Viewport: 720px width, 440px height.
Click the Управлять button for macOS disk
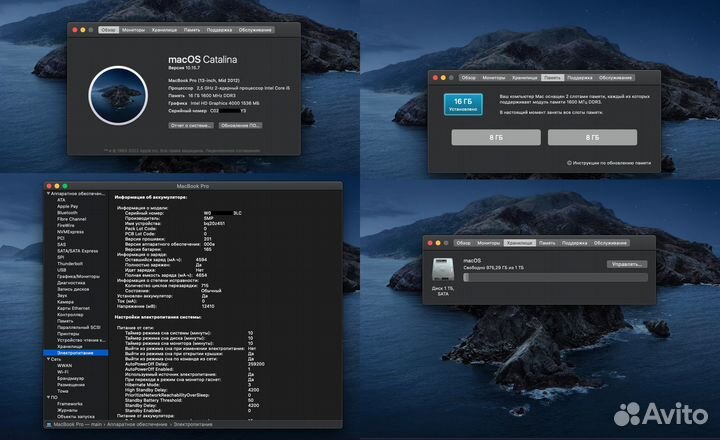[627, 264]
